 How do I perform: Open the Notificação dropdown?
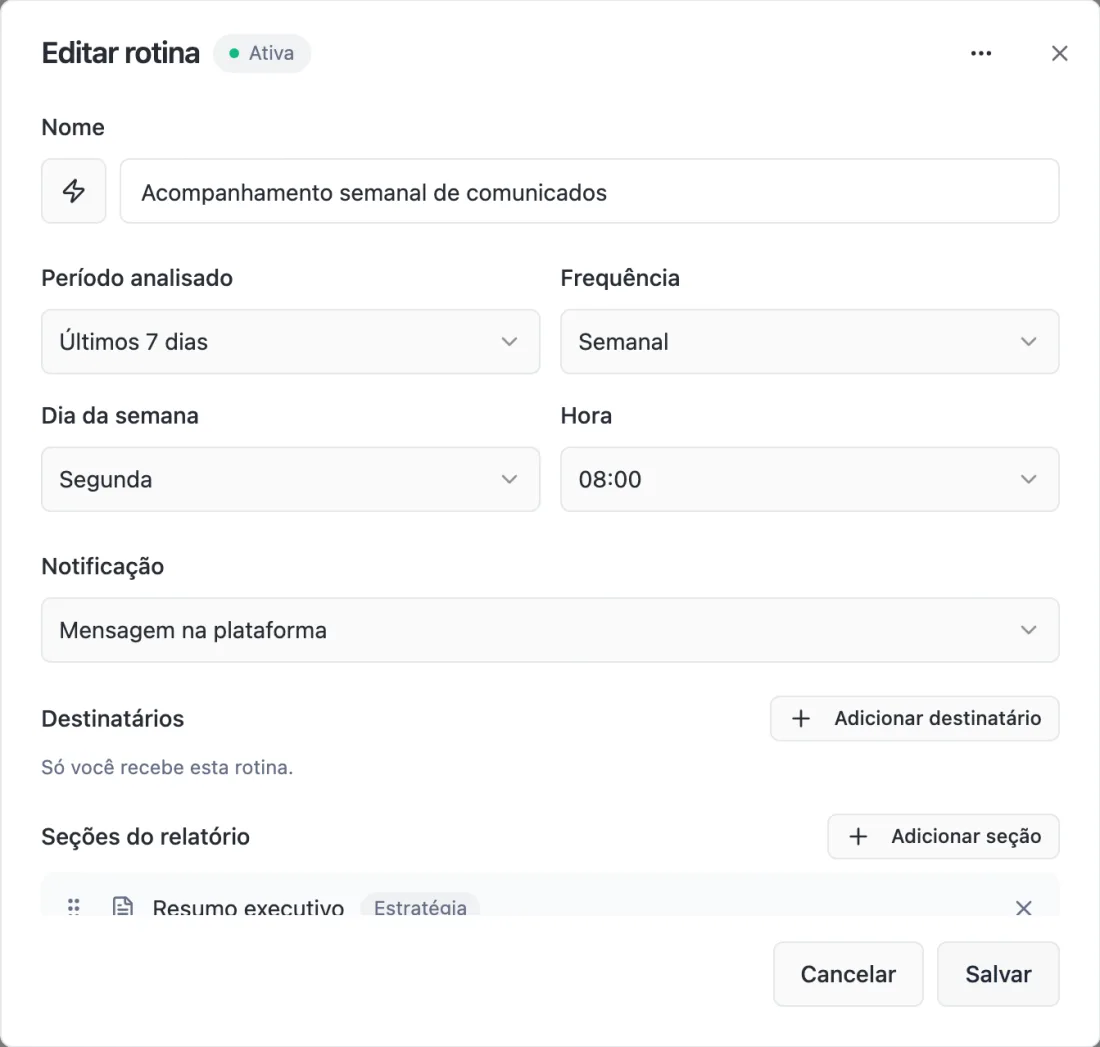click(550, 630)
